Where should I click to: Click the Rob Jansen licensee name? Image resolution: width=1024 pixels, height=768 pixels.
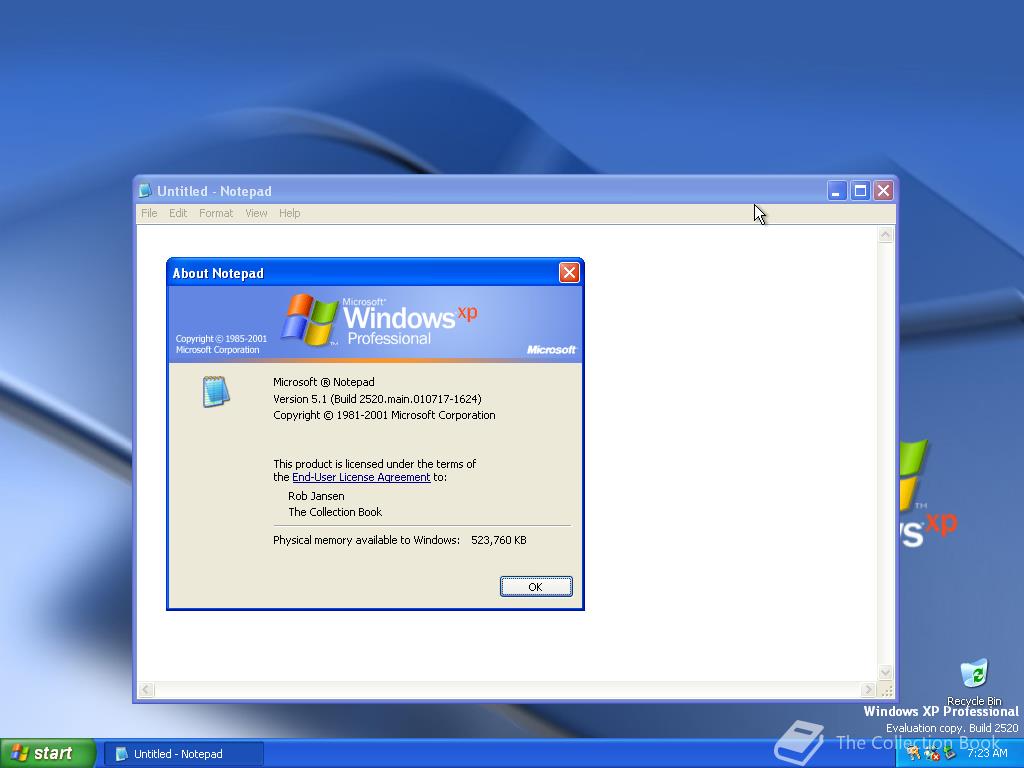316,496
